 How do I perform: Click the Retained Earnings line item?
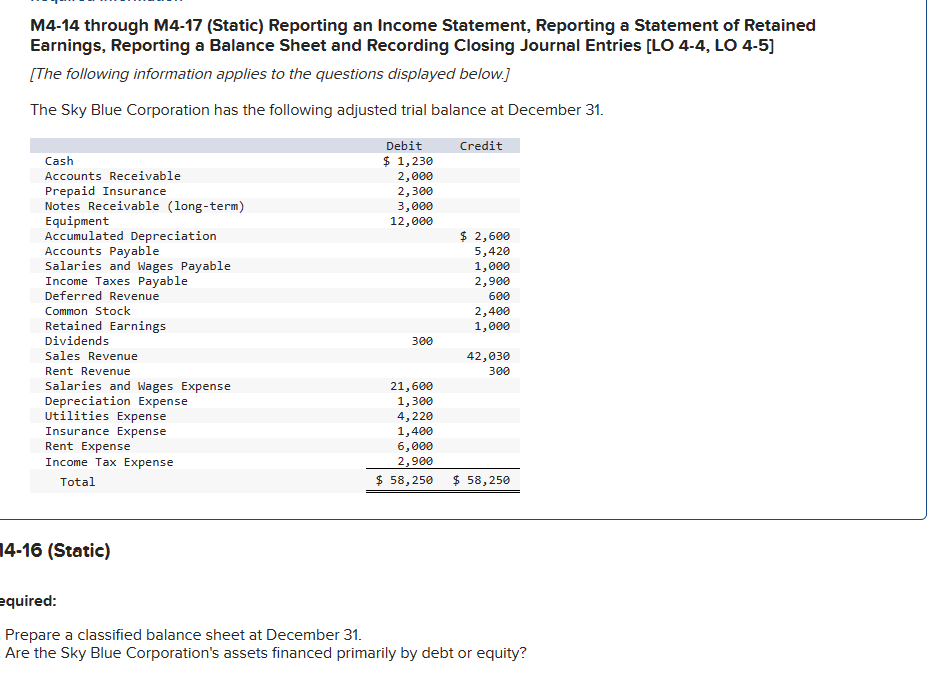[x=94, y=325]
